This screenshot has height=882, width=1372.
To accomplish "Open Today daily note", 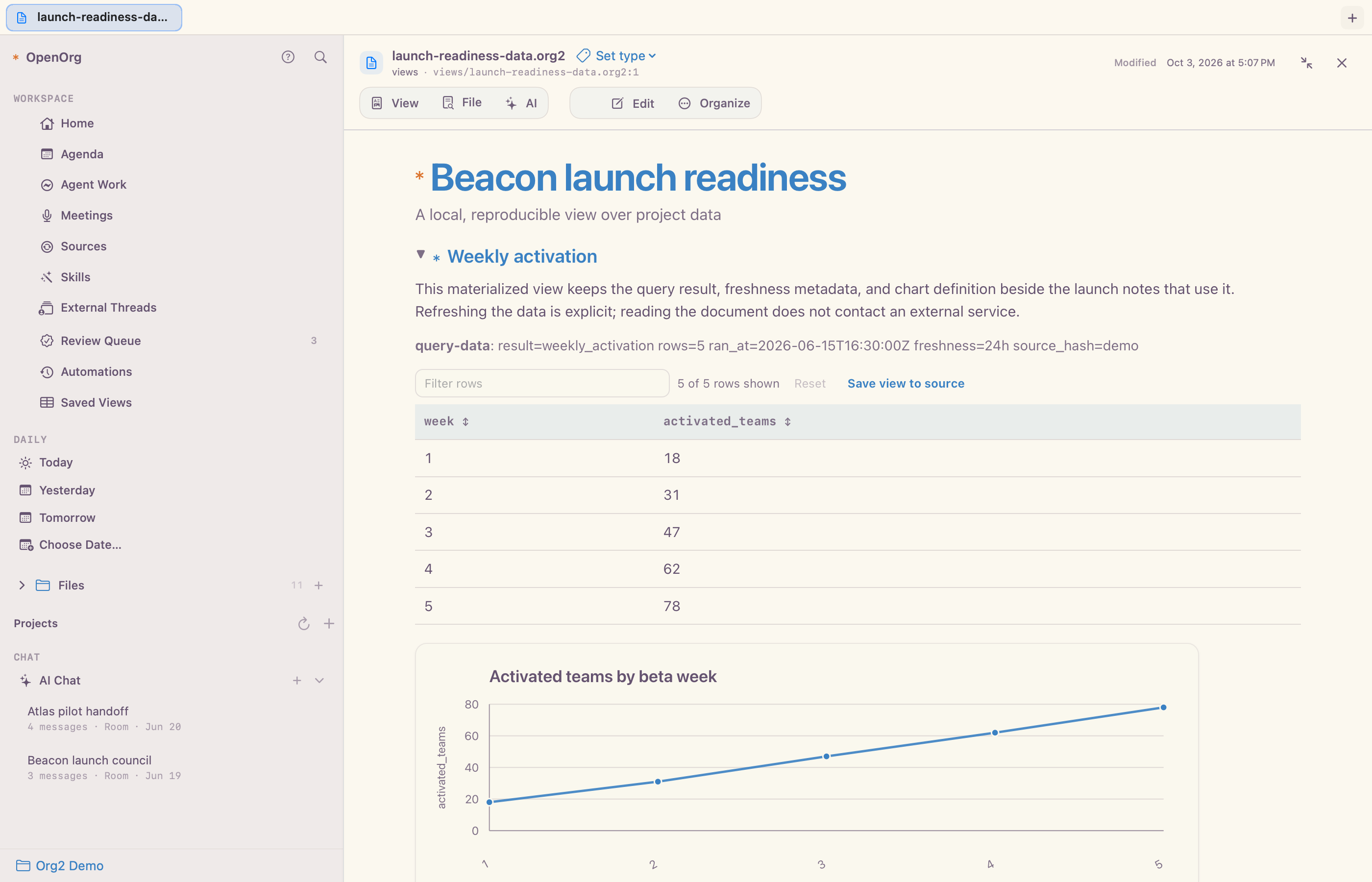I will point(46,462).
